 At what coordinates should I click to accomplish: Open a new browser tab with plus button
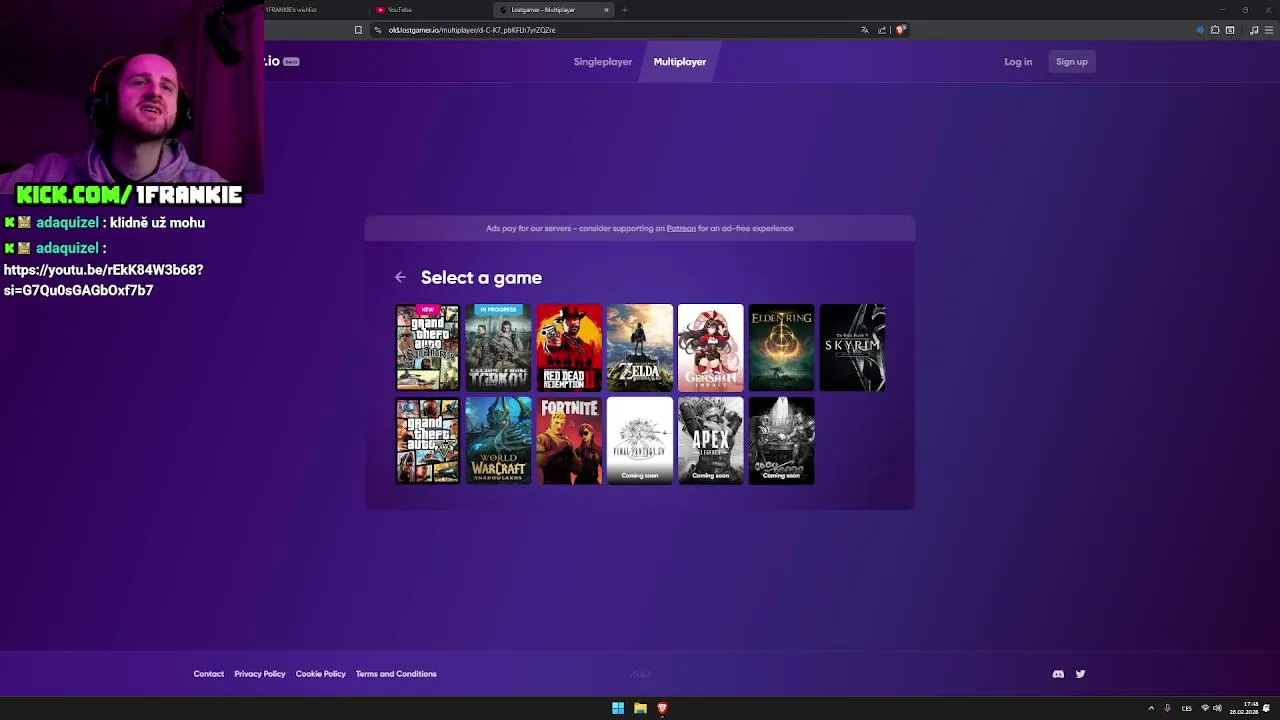[x=625, y=10]
